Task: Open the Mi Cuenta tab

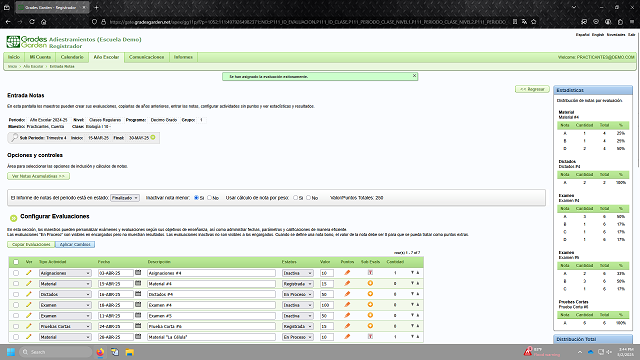Action: coord(40,57)
